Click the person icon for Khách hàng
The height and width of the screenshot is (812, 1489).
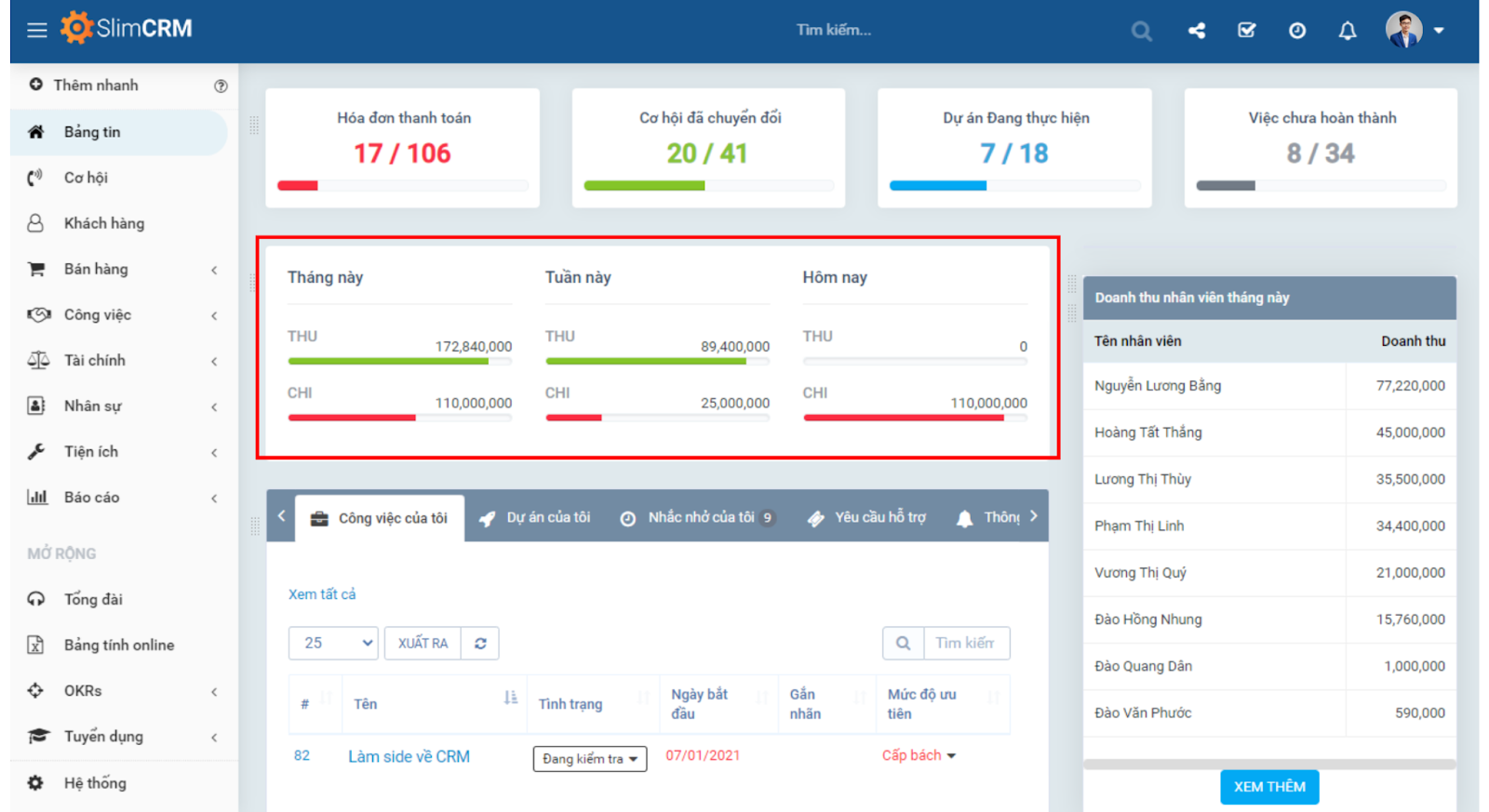point(35,223)
